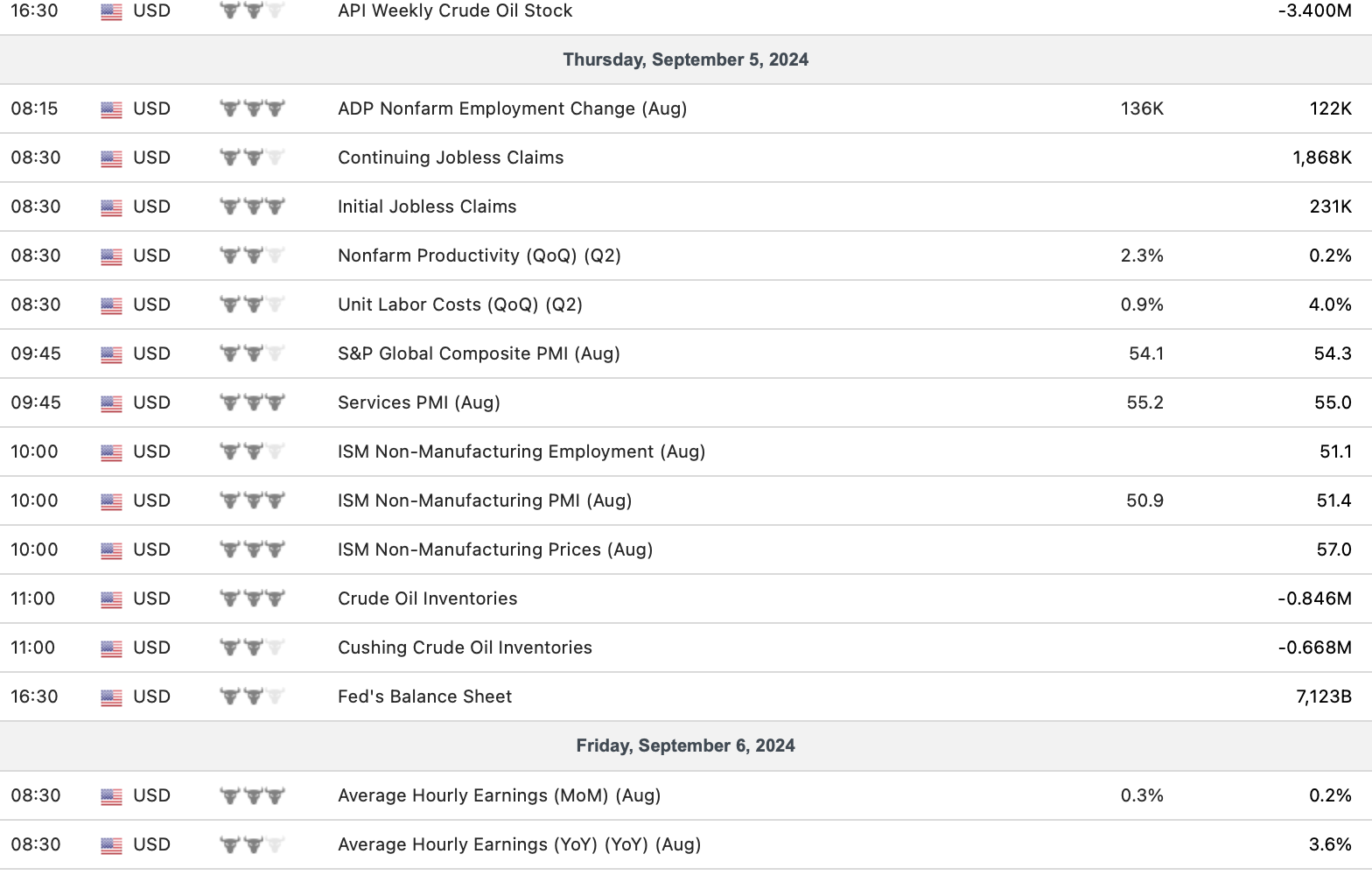Screen dimensions: 1372x875
Task: Click the bull icons for Cushing Crude Oil Inventories
Action: coord(252,648)
